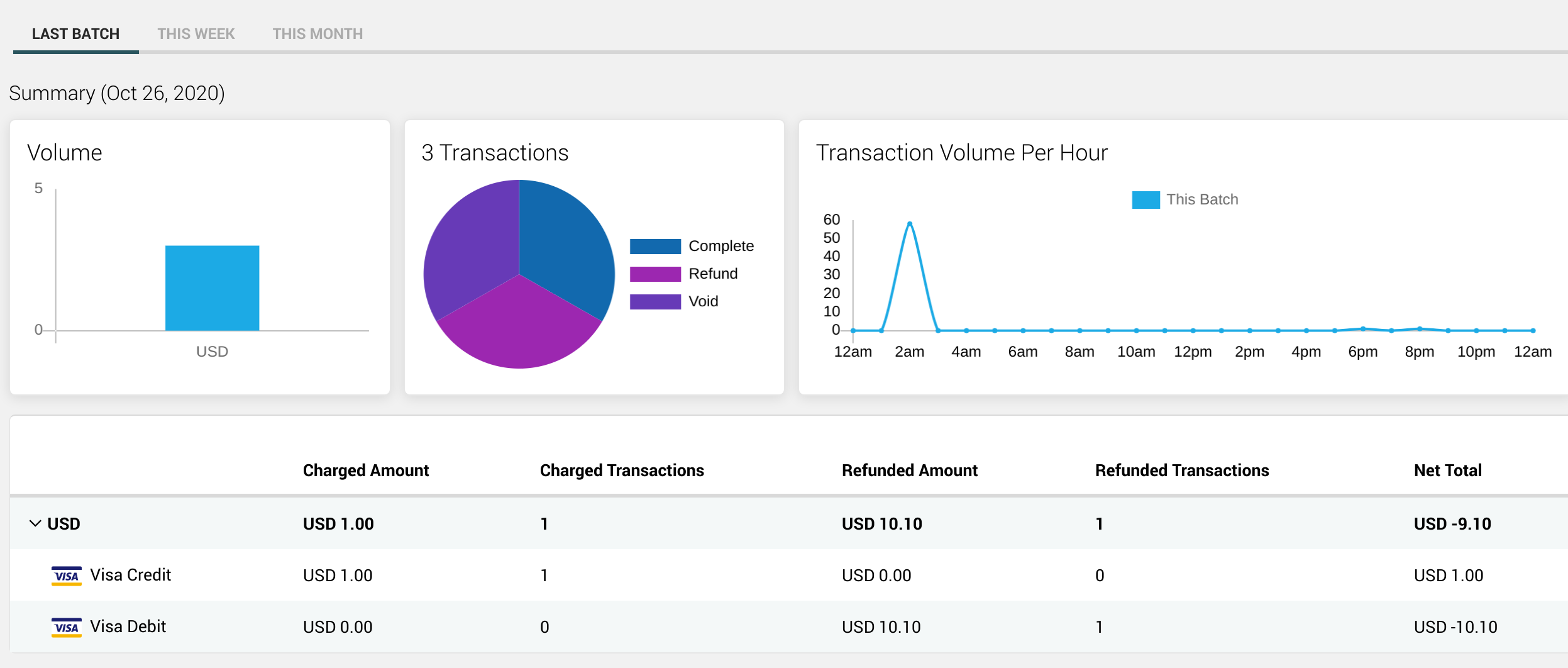Click the Net Total column header

tap(1447, 470)
